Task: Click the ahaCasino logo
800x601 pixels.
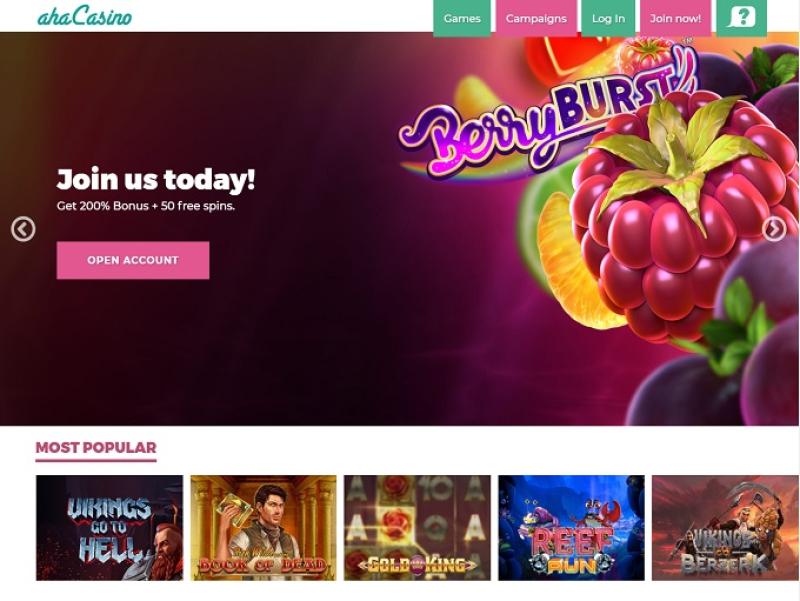Action: (85, 16)
